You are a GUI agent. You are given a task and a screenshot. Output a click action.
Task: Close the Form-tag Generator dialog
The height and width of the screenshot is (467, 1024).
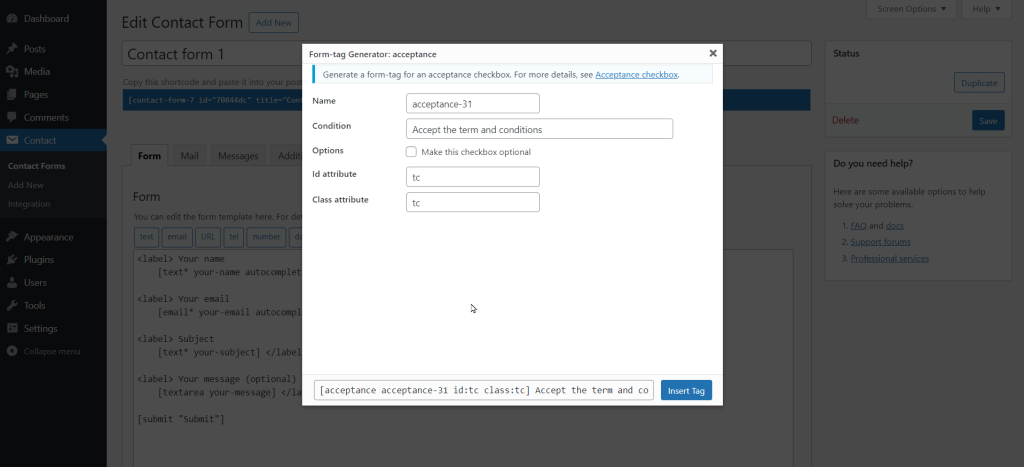(x=713, y=53)
